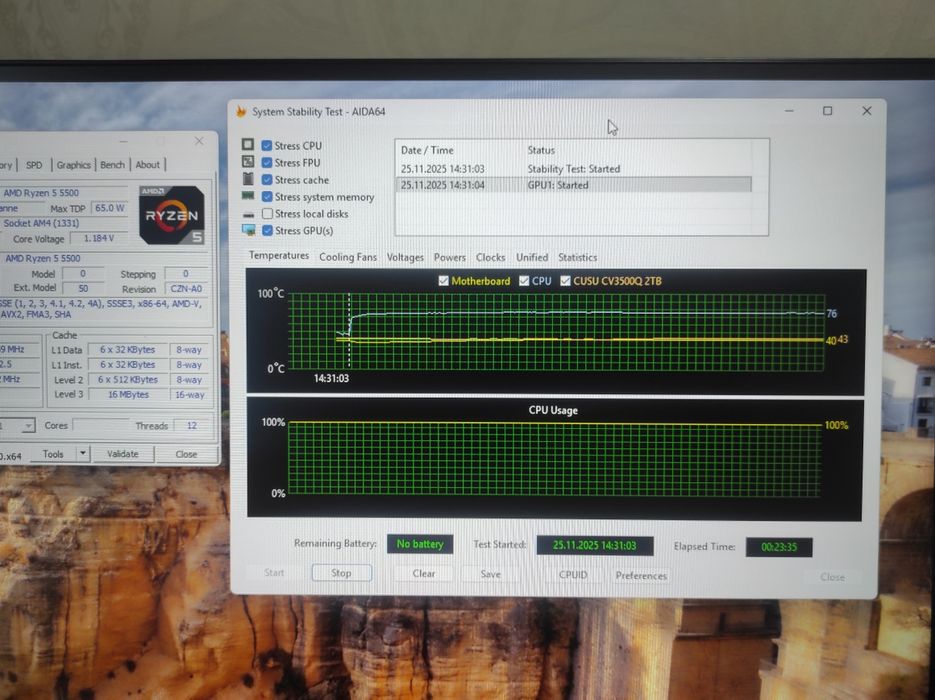This screenshot has height=700, width=935.
Task: Click the CPU chip icon next to Stress CPU
Action: (248, 144)
